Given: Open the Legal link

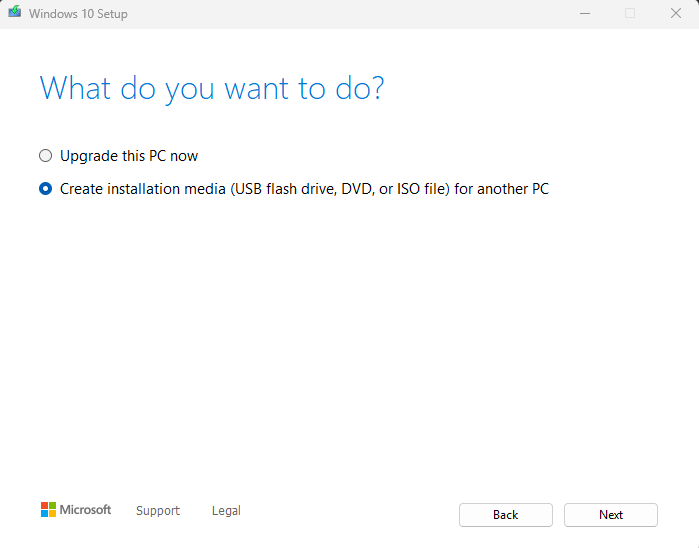Looking at the screenshot, I should point(226,511).
